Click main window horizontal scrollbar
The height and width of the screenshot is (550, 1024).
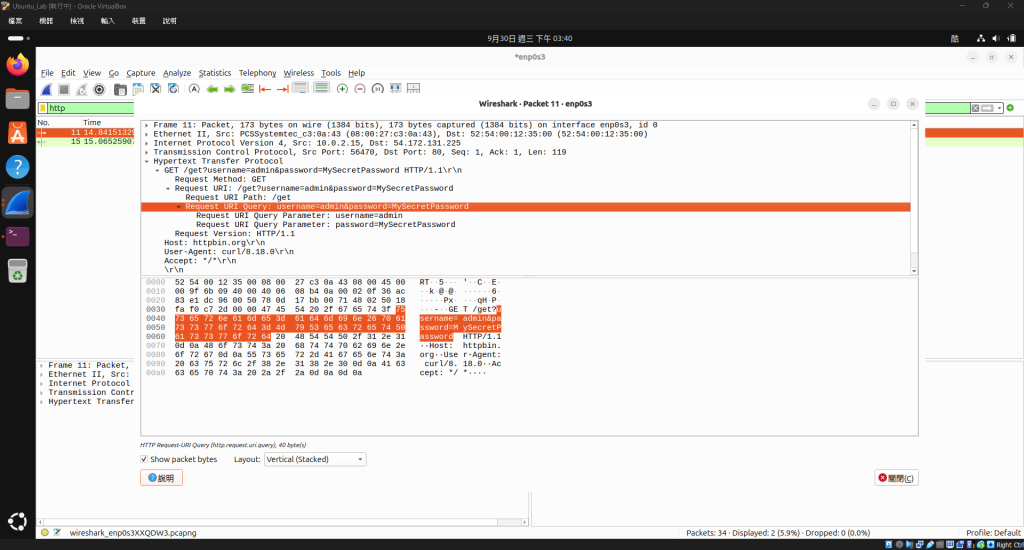coord(282,522)
